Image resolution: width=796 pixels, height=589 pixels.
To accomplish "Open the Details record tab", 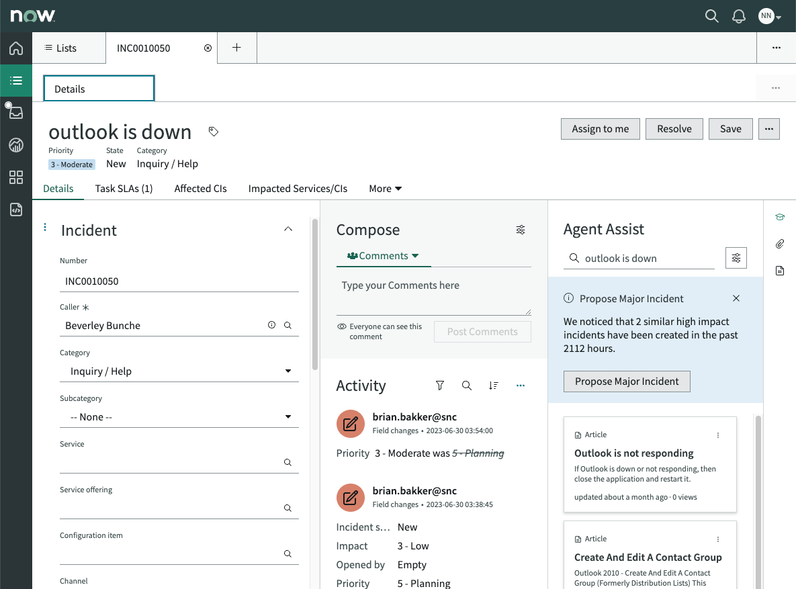I will [58, 188].
